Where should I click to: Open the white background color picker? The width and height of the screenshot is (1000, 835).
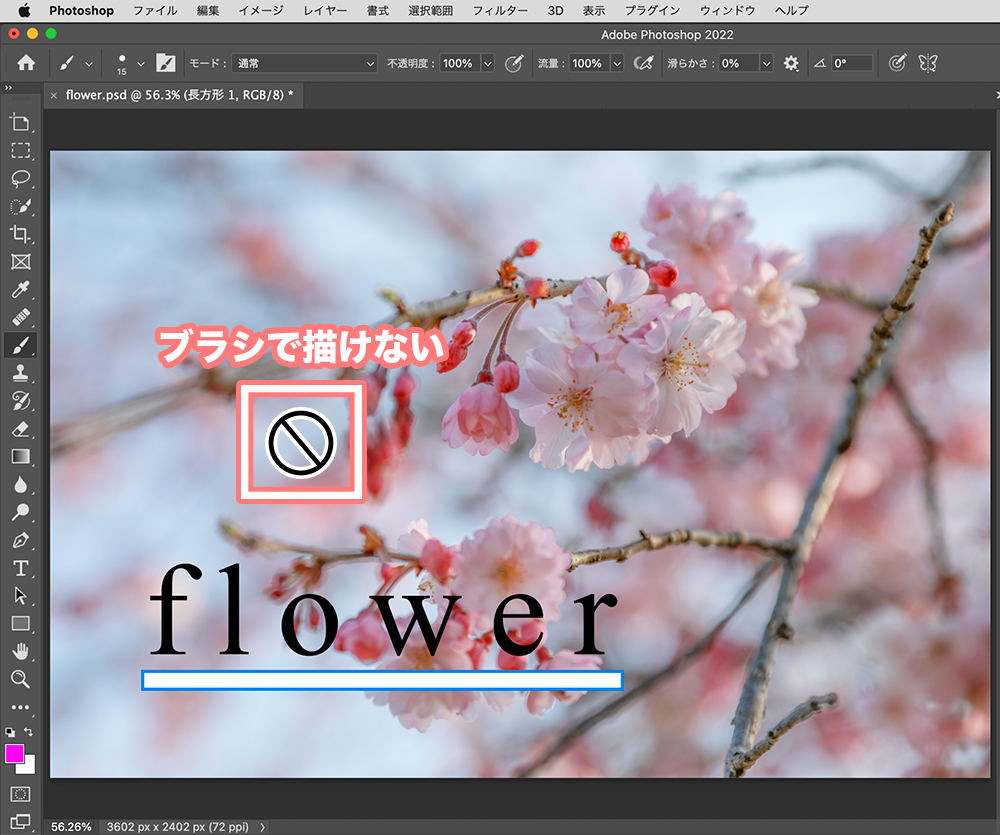point(29,766)
